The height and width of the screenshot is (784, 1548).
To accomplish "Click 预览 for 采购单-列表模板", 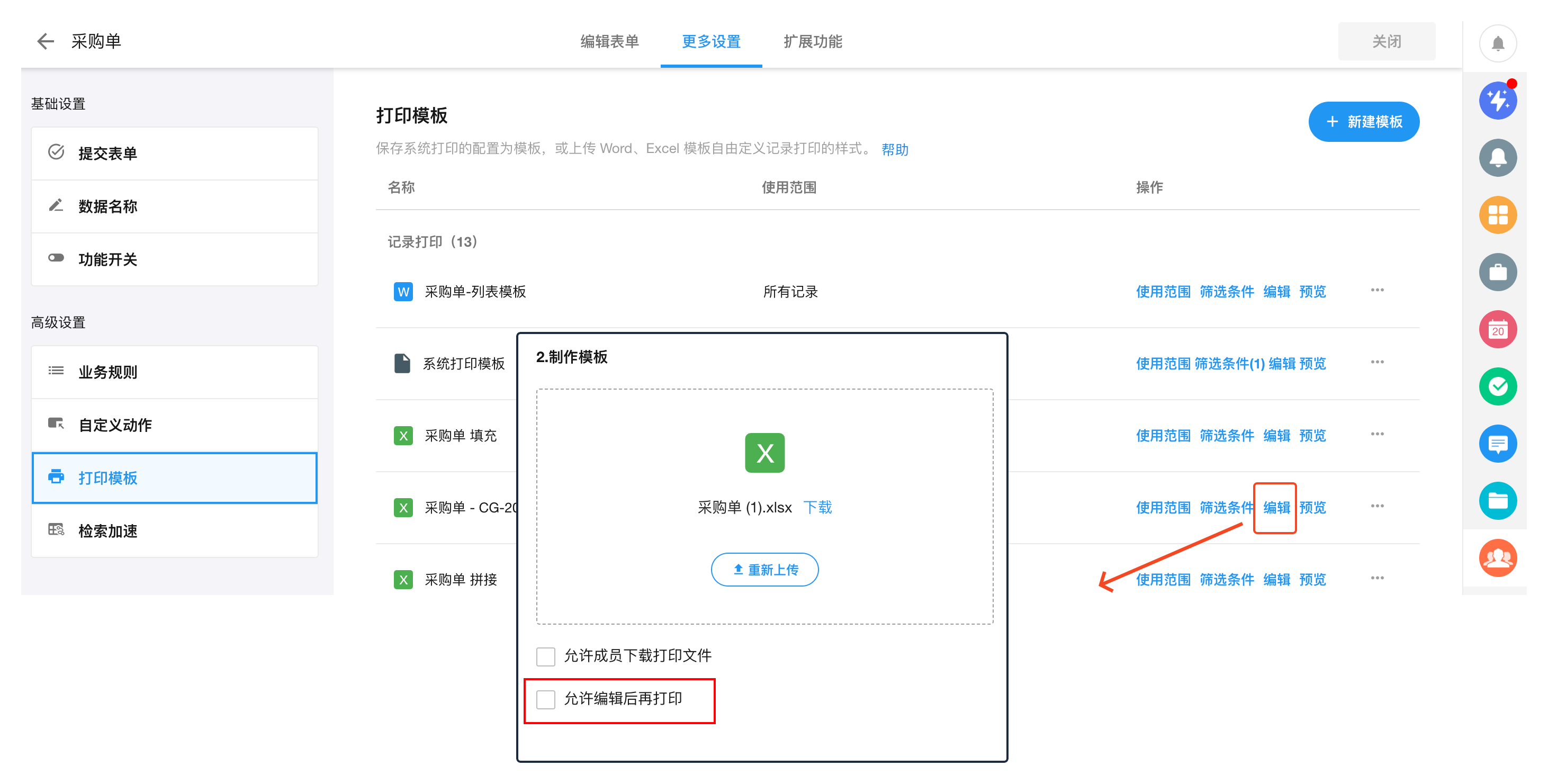I will point(1312,292).
